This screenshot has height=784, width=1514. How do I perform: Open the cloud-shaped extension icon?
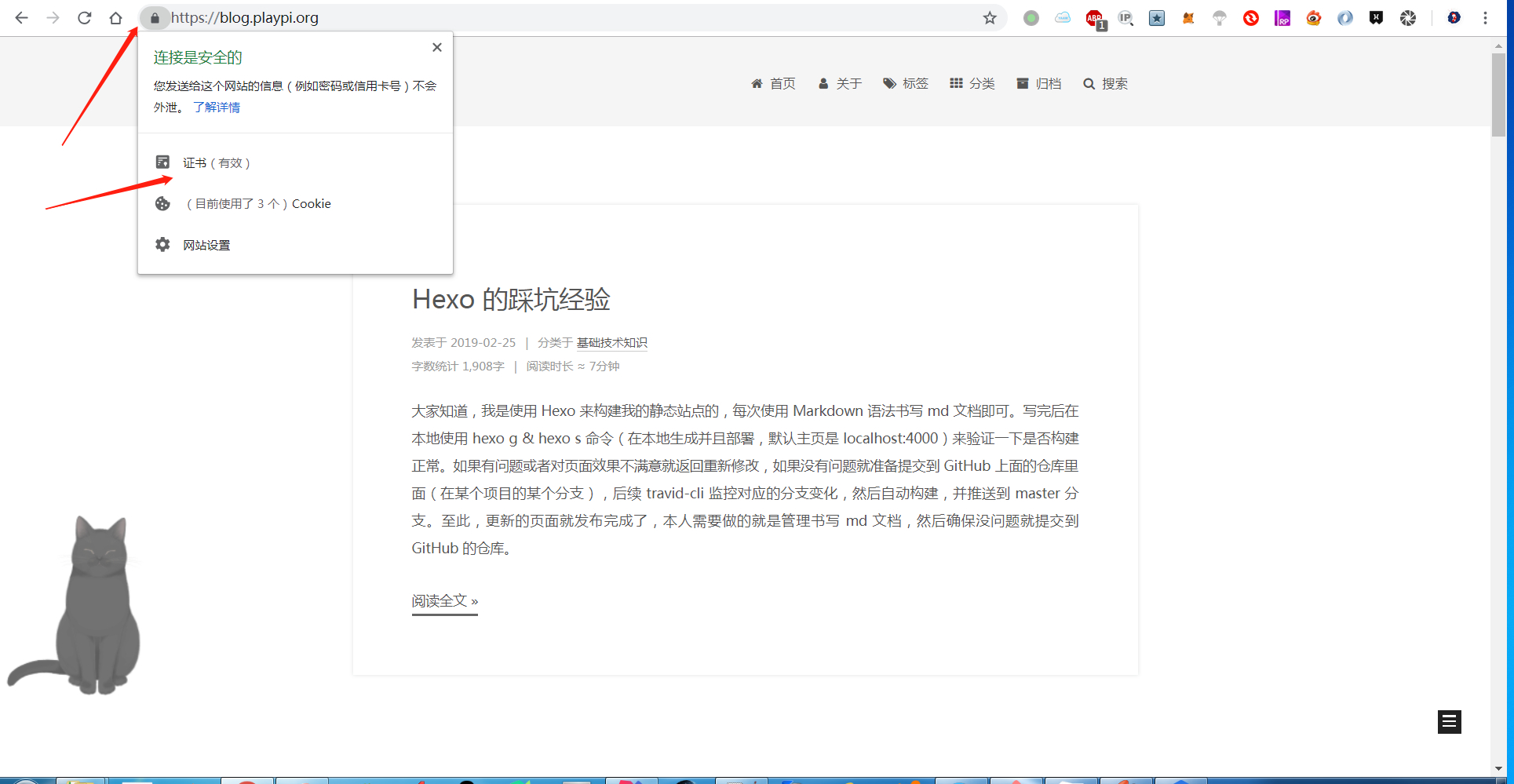pos(1063,17)
